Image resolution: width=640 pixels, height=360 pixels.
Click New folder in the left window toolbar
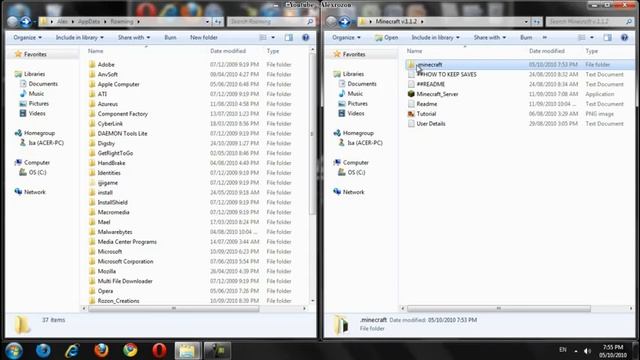[204, 38]
